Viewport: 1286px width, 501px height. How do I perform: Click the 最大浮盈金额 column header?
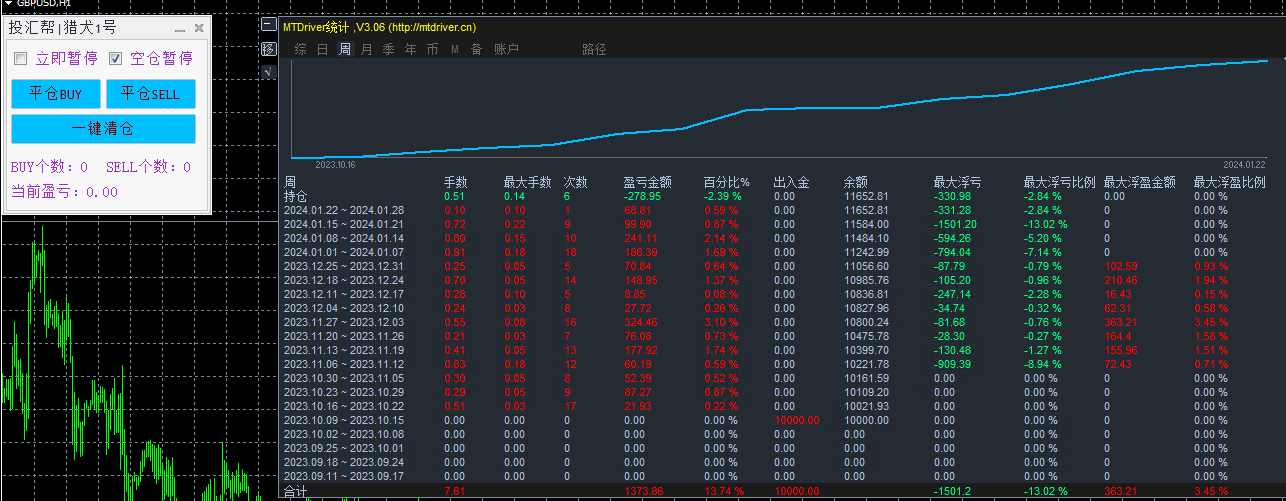pyautogui.click(x=1140, y=183)
